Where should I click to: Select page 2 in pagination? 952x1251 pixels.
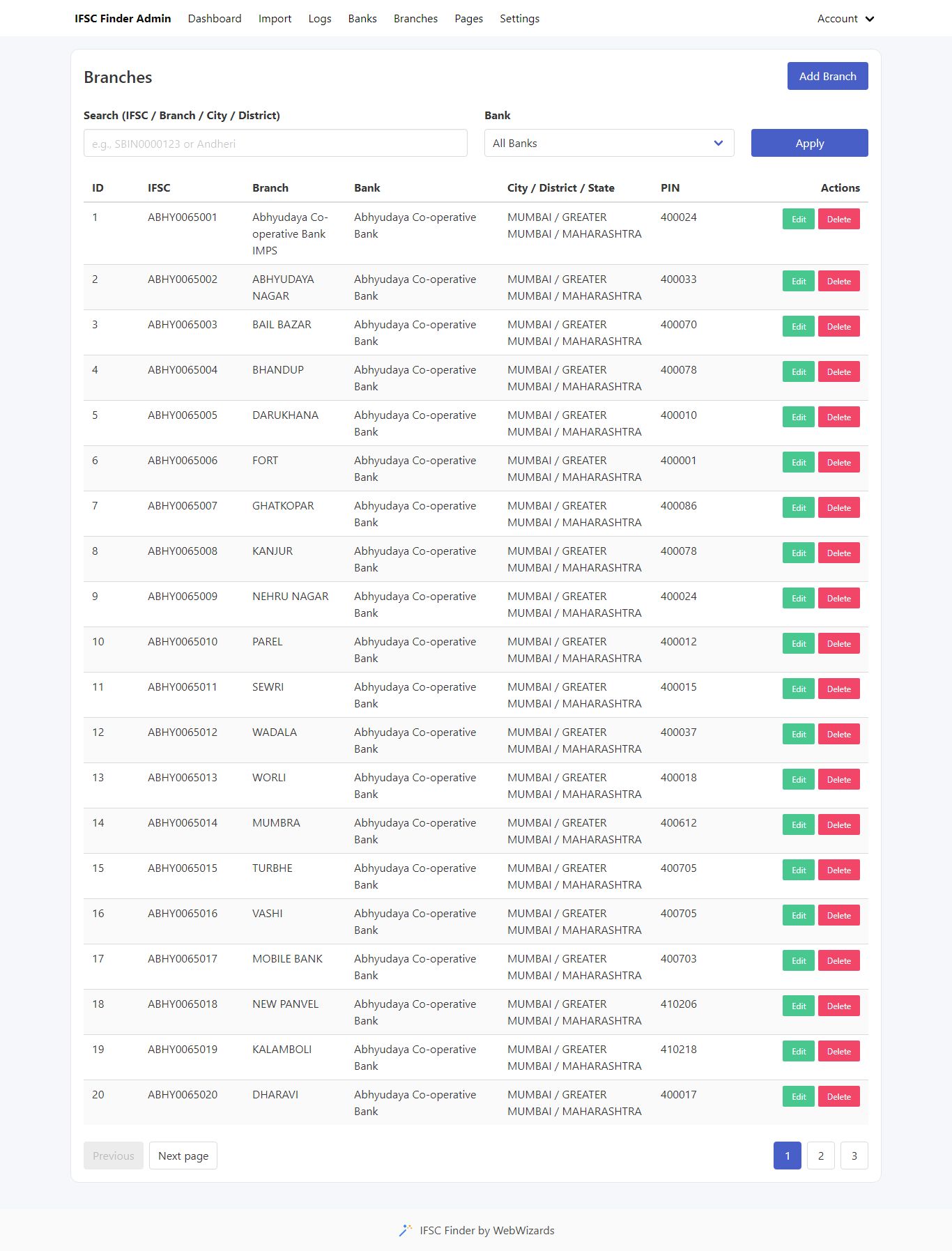[x=820, y=1156]
